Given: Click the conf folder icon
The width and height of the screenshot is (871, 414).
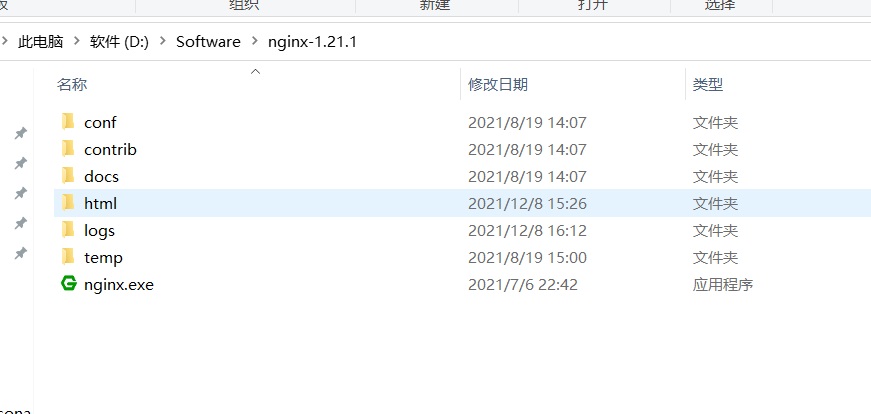Looking at the screenshot, I should click(x=68, y=122).
